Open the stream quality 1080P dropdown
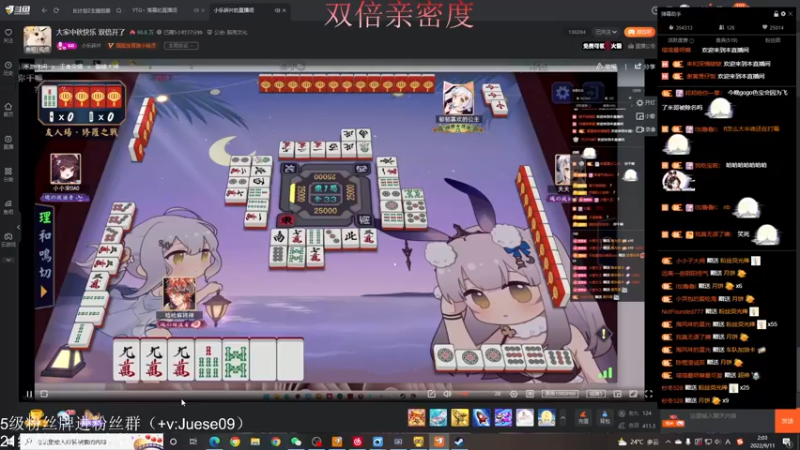Viewport: 800px width, 450px height. pos(560,394)
